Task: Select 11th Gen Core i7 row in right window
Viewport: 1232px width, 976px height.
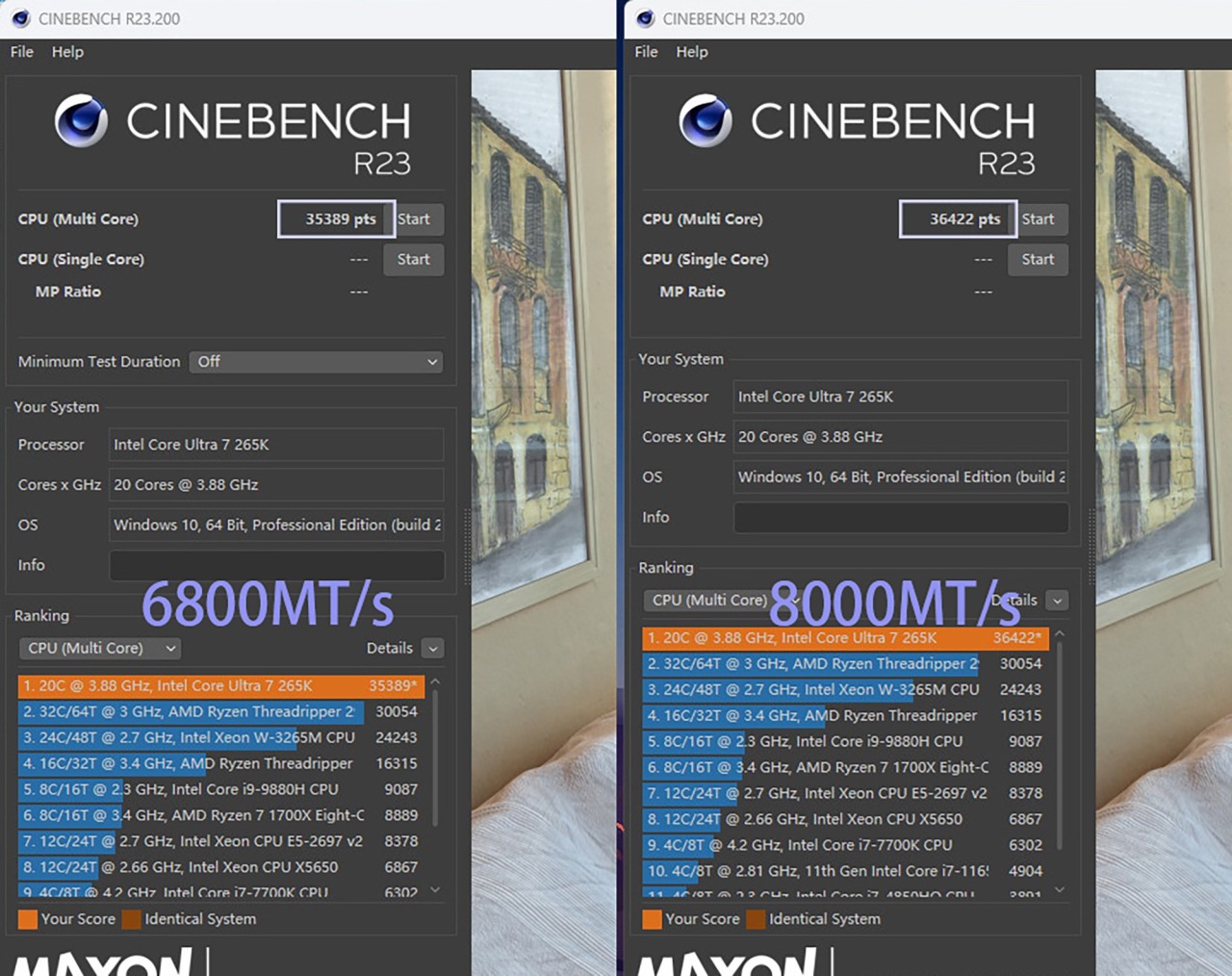Action: click(845, 872)
